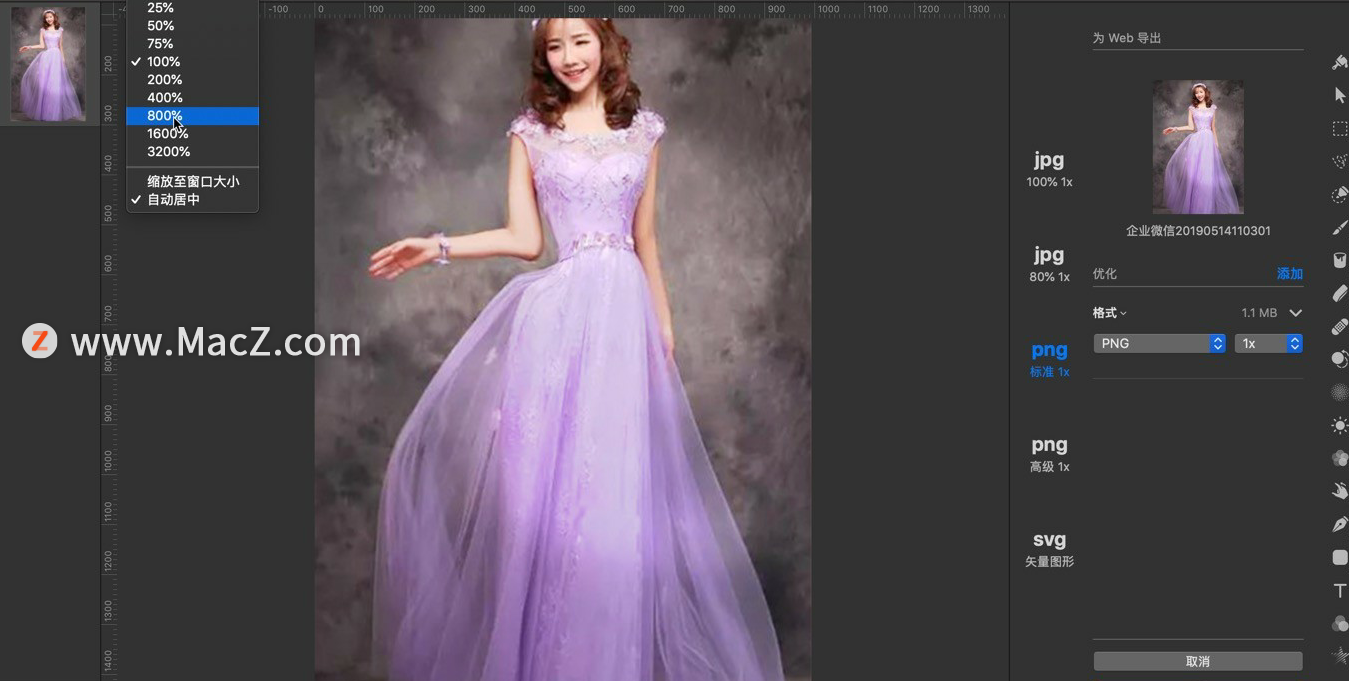The height and width of the screenshot is (681, 1349).
Task: Select the Paint brush tool
Action: 1340,227
